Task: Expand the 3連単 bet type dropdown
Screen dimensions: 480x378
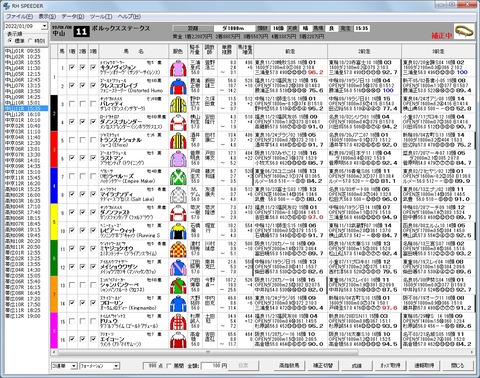Action: [74, 366]
